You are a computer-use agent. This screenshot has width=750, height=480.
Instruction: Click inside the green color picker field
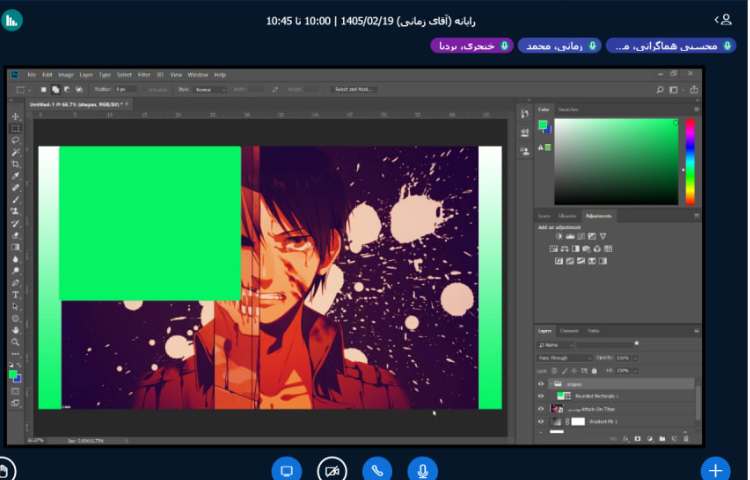(616, 162)
